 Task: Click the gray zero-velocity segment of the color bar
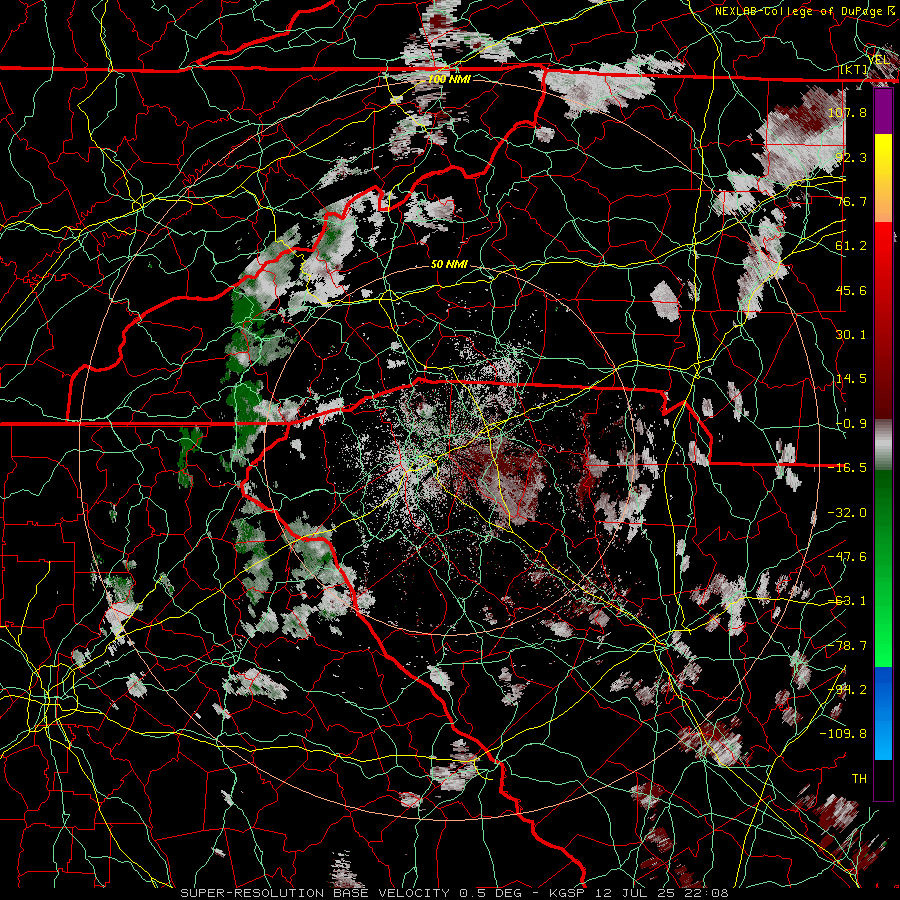[x=883, y=445]
